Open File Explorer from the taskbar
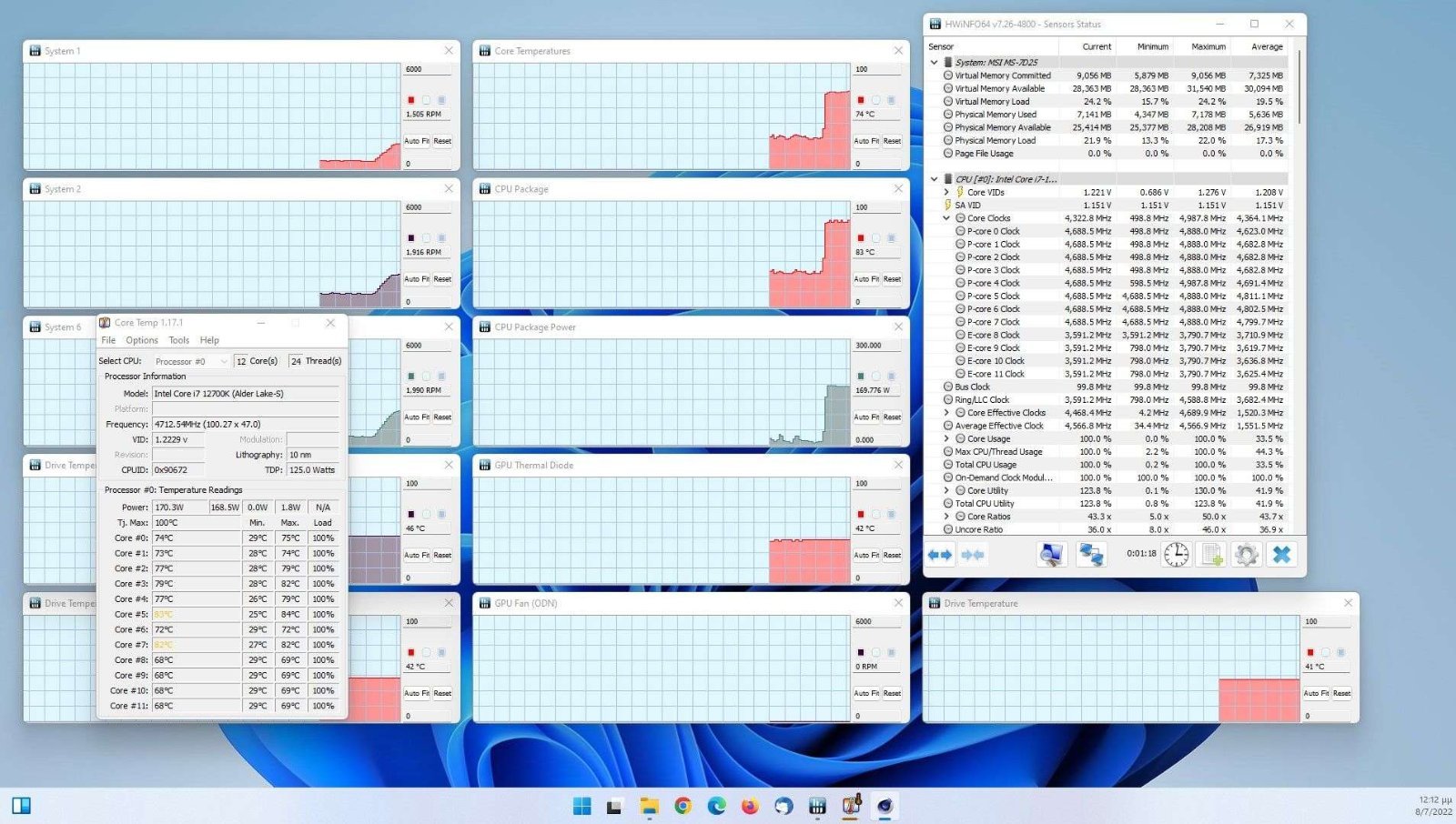This screenshot has height=824, width=1456. [x=649, y=806]
